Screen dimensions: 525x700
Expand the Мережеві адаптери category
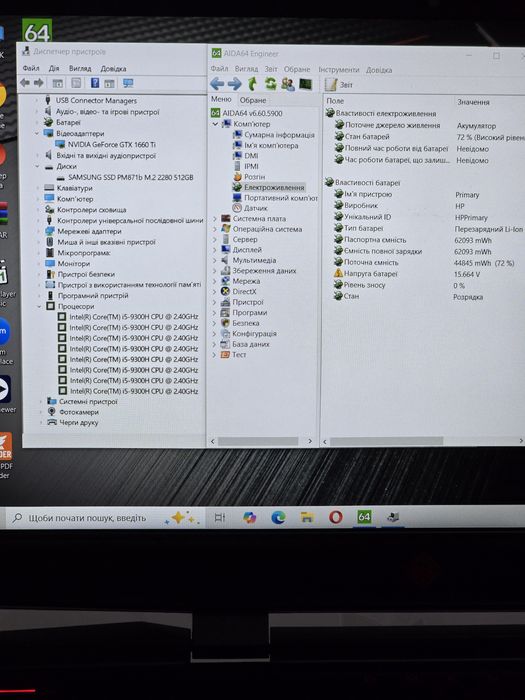(x=38, y=231)
